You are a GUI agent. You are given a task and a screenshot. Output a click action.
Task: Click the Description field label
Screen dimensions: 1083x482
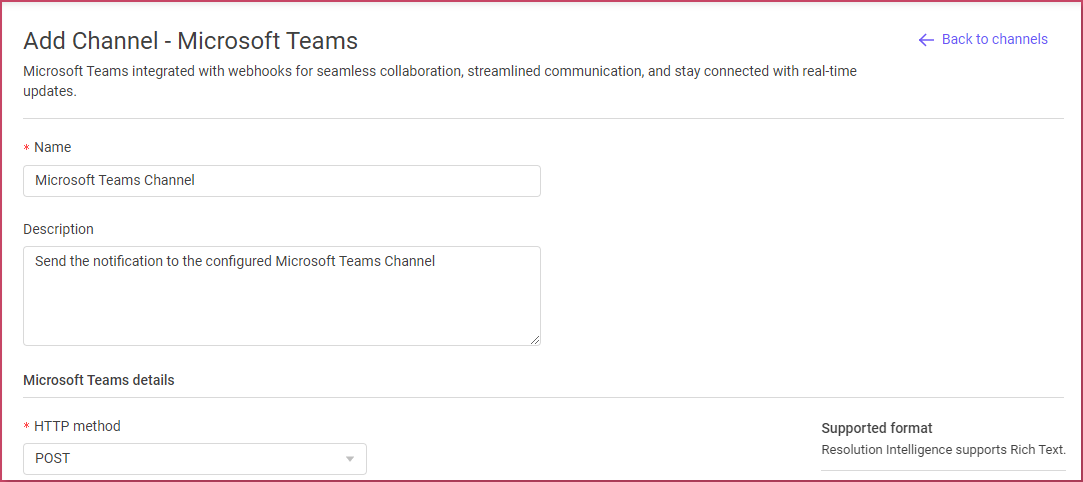[58, 229]
